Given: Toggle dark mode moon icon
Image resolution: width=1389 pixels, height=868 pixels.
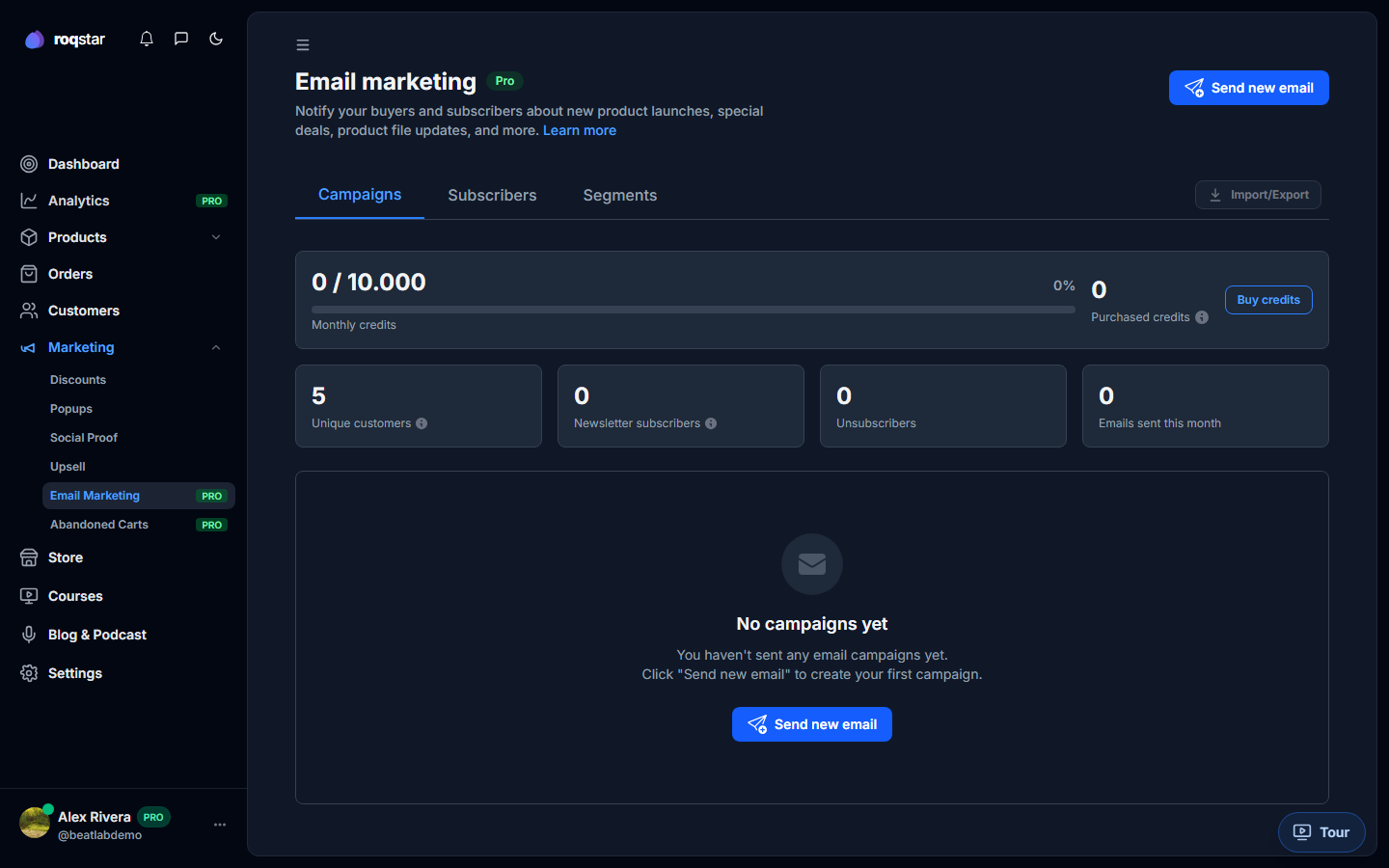Looking at the screenshot, I should [x=216, y=39].
